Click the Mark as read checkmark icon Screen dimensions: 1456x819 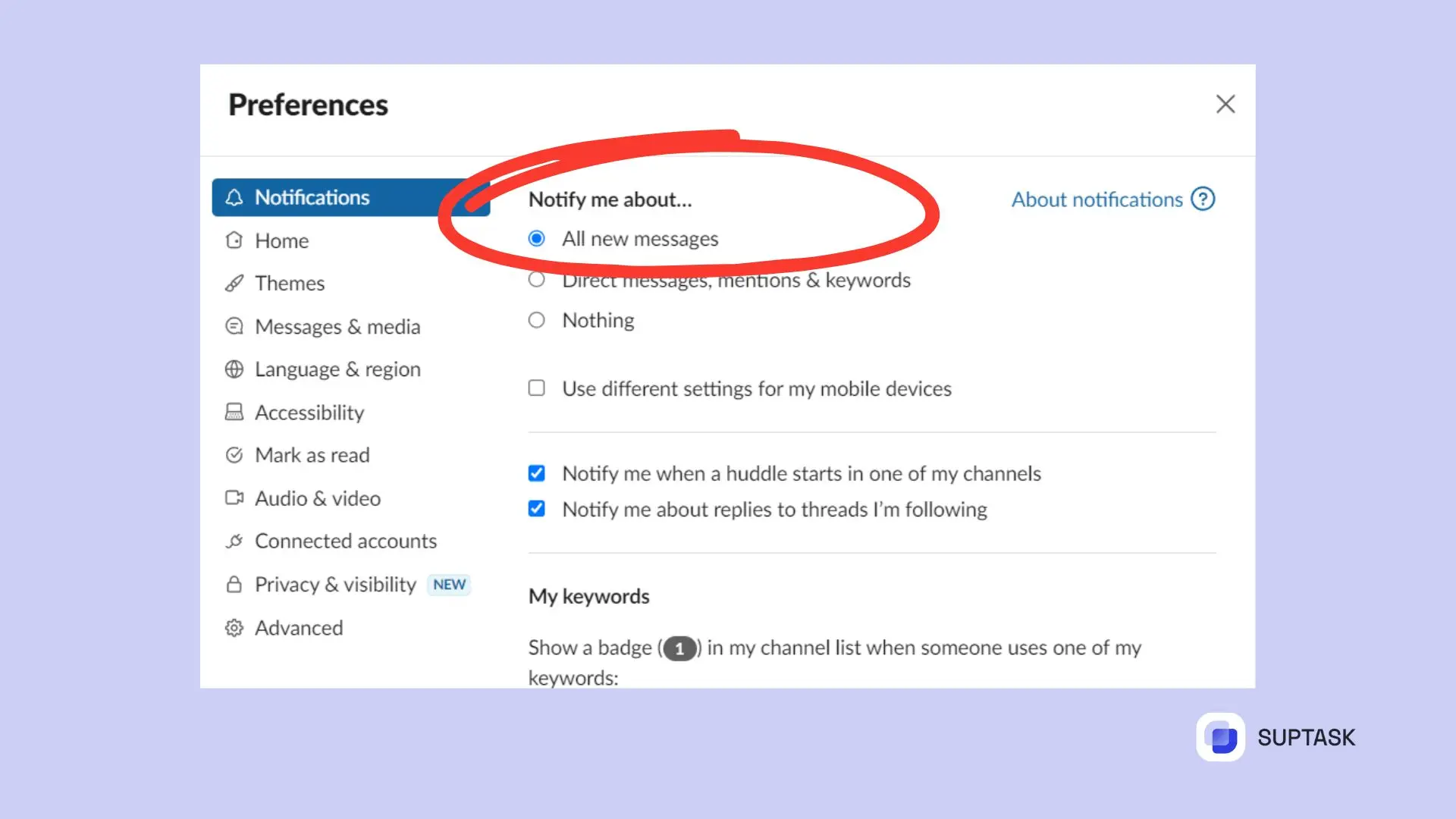(234, 455)
